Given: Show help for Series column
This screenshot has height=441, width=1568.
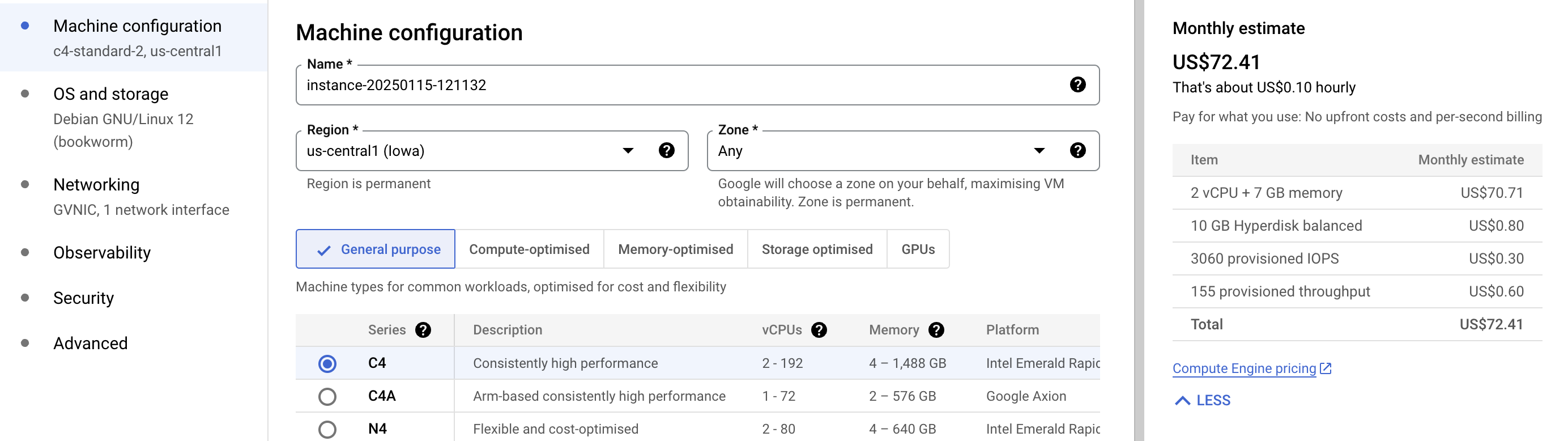Looking at the screenshot, I should (423, 330).
